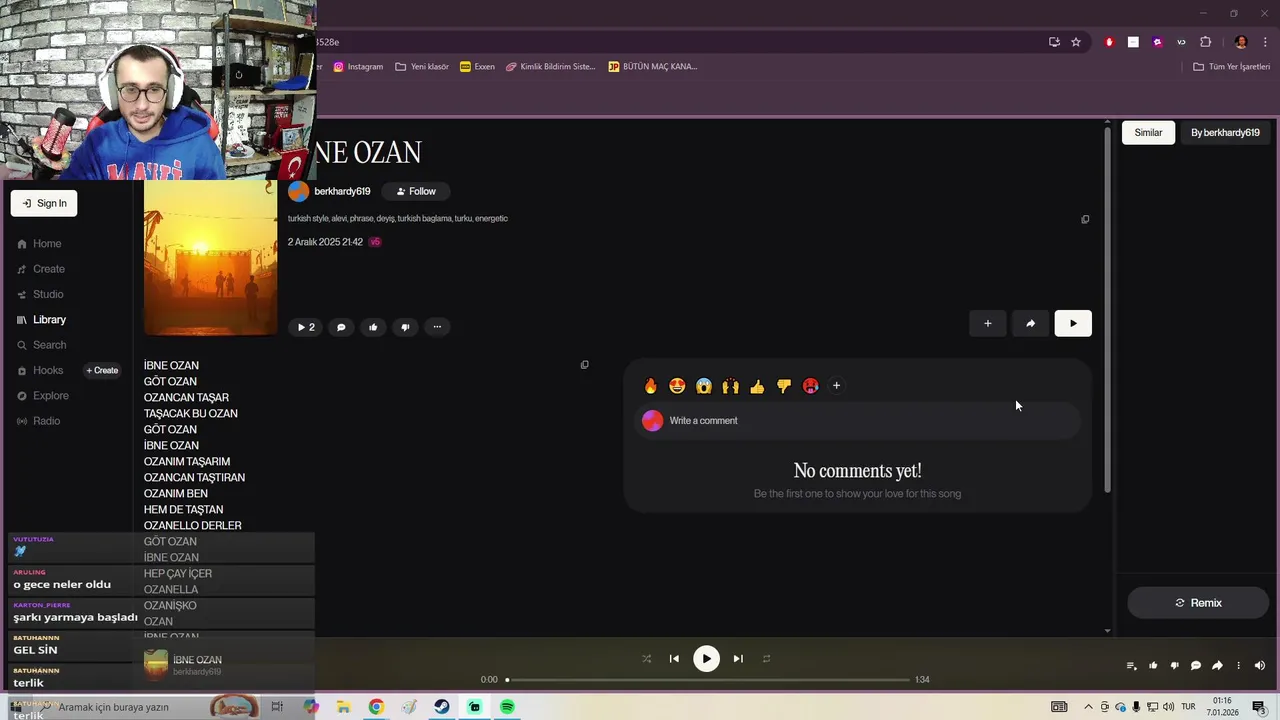The image size is (1280, 720).
Task: Add song to playlist with plus button
Action: coord(987,323)
